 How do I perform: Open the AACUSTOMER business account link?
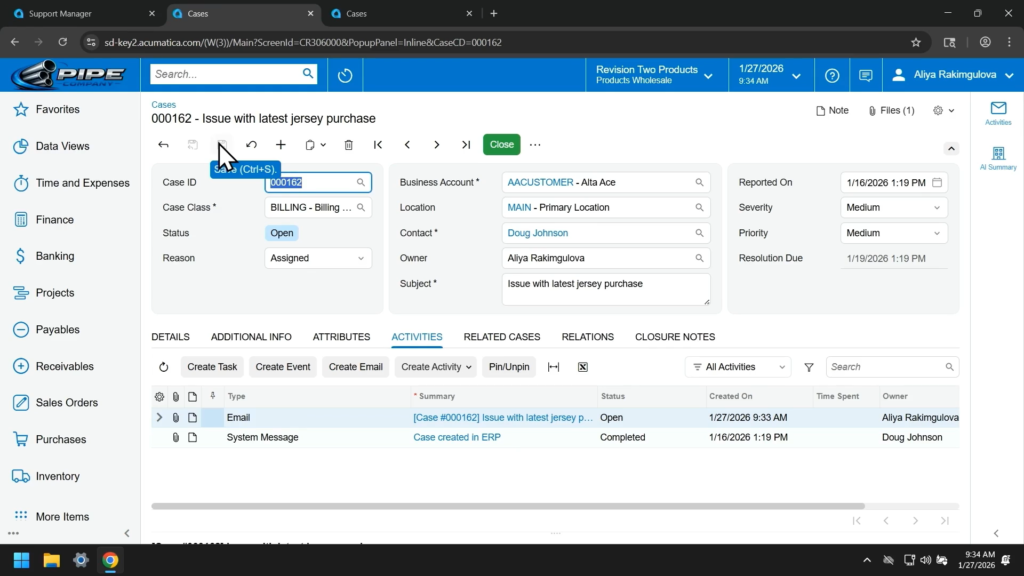(540, 183)
